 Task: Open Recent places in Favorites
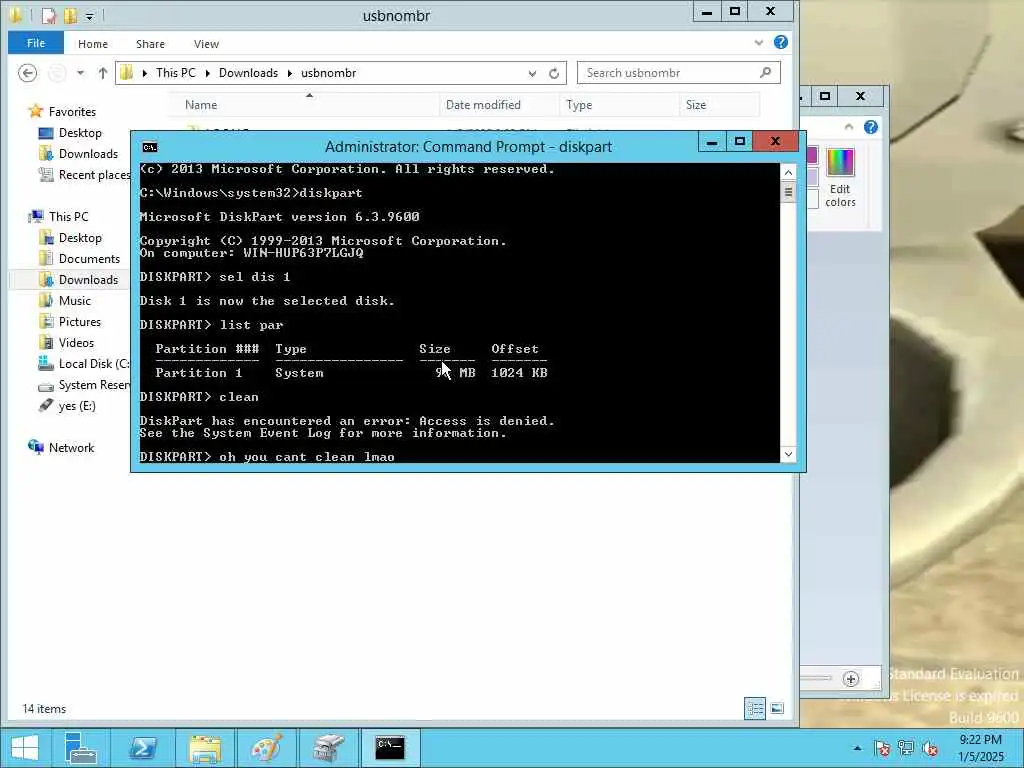[94, 174]
